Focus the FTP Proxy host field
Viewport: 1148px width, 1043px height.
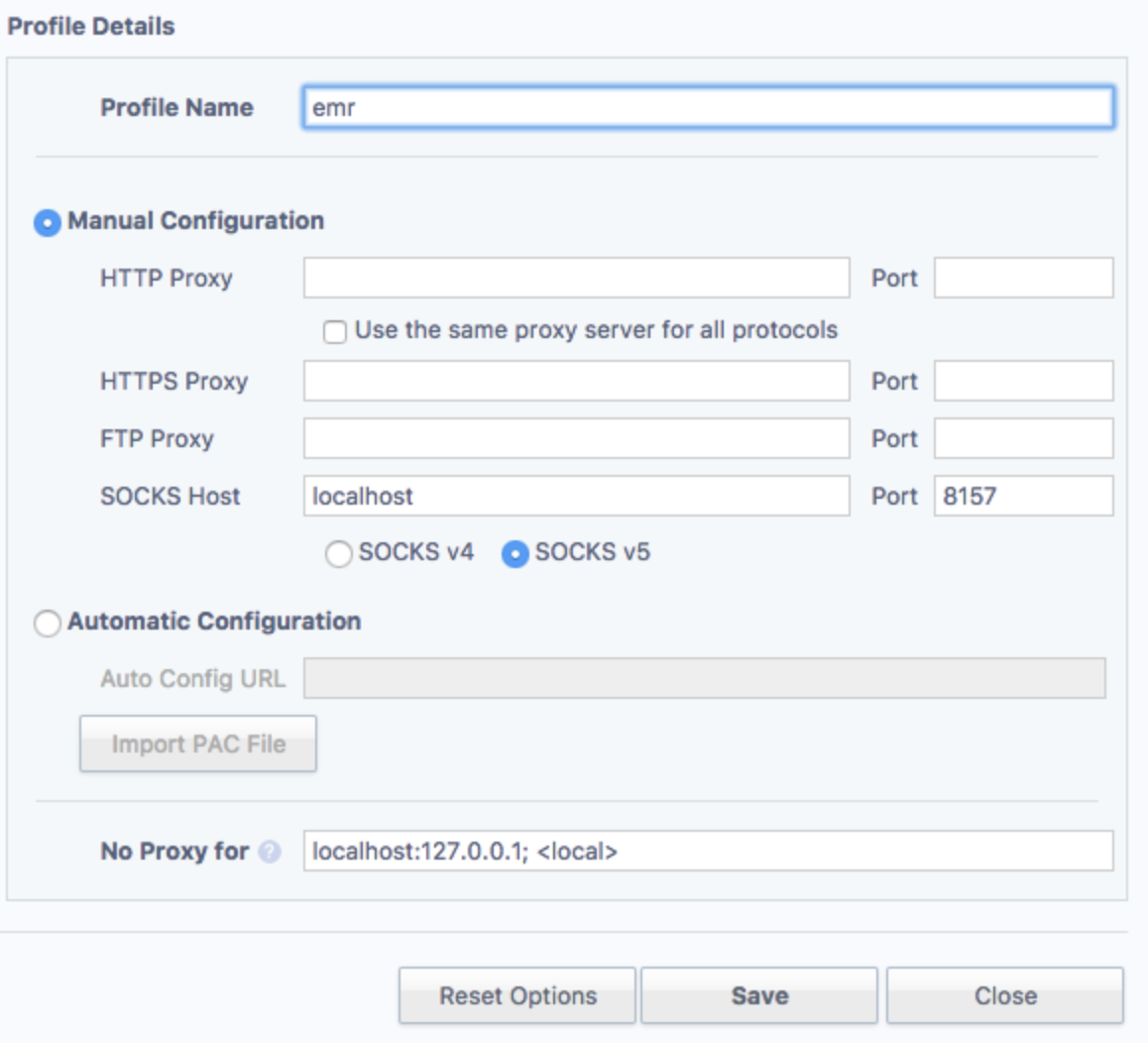(576, 439)
